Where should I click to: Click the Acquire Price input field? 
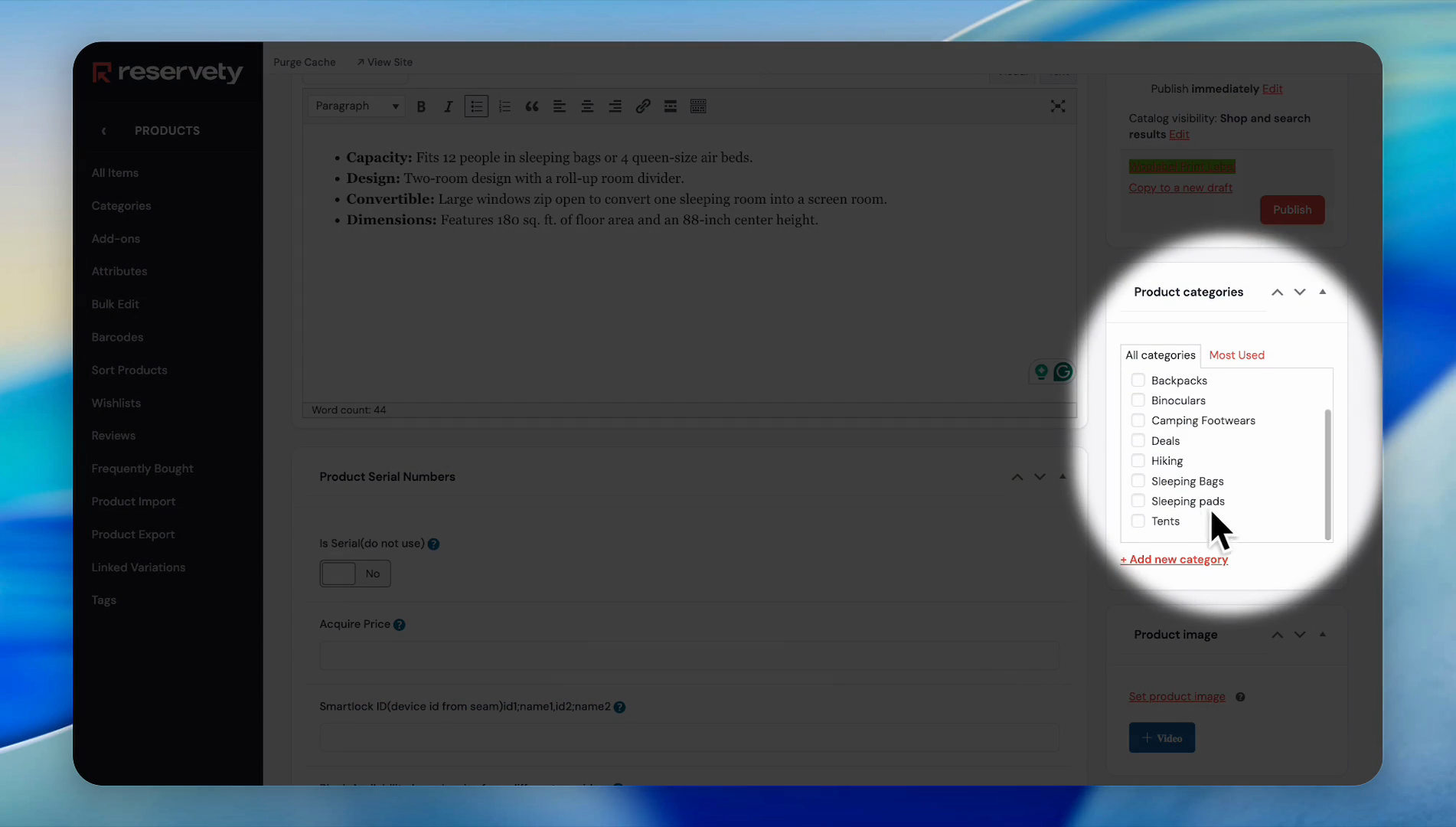click(689, 655)
